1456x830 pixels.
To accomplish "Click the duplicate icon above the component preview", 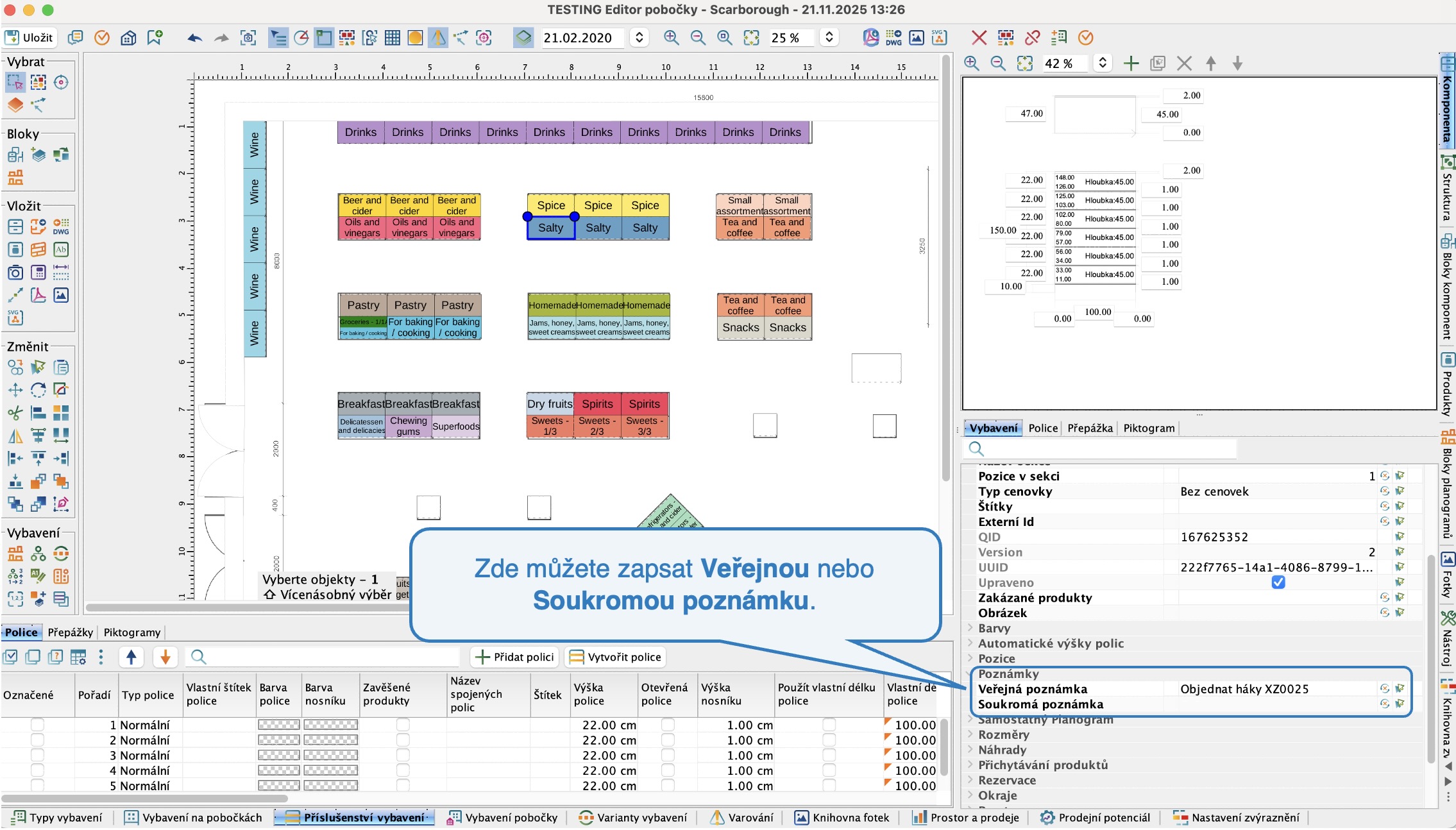I will (1158, 64).
